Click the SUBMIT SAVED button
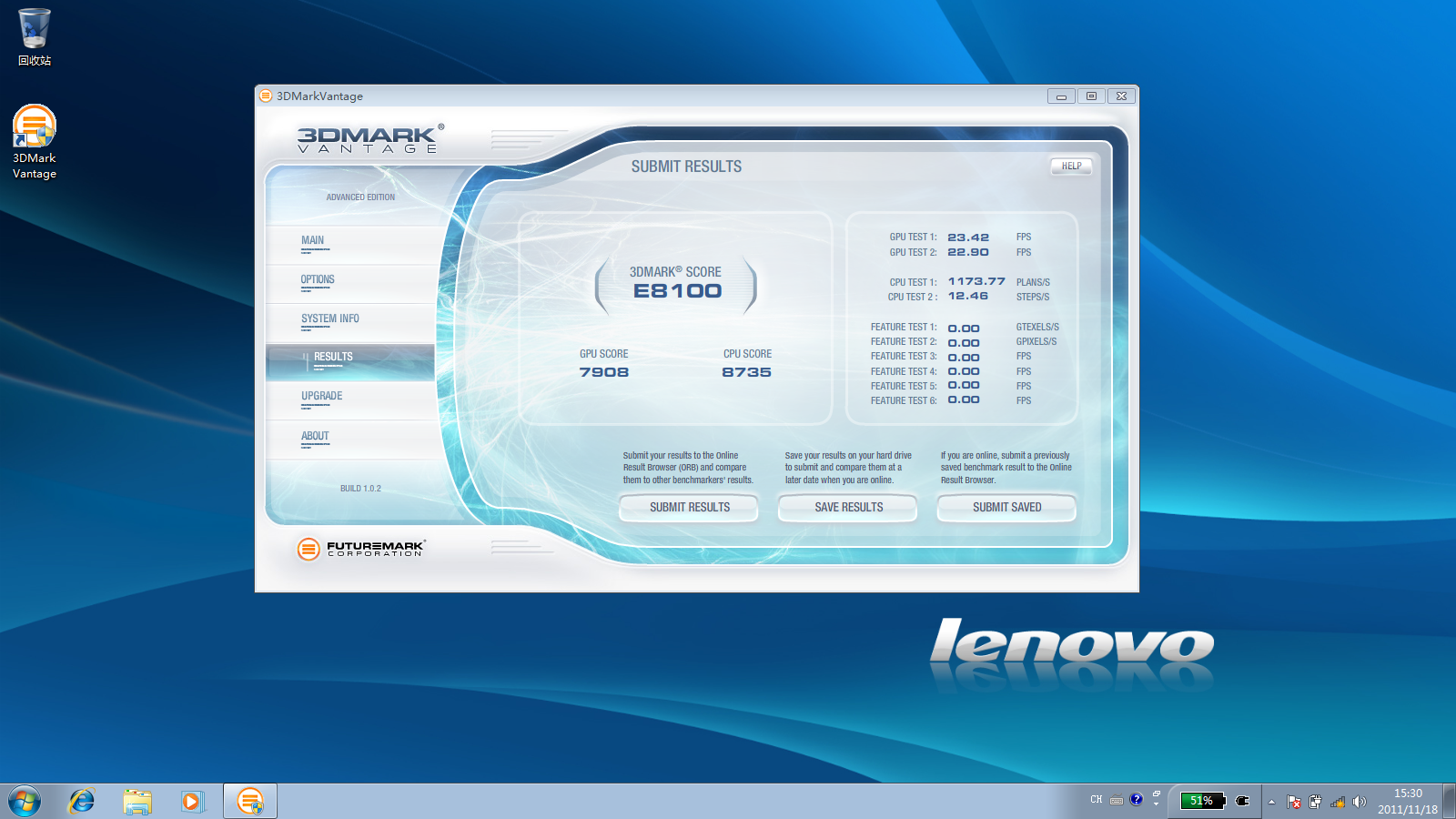Image resolution: width=1456 pixels, height=819 pixels. (1006, 507)
